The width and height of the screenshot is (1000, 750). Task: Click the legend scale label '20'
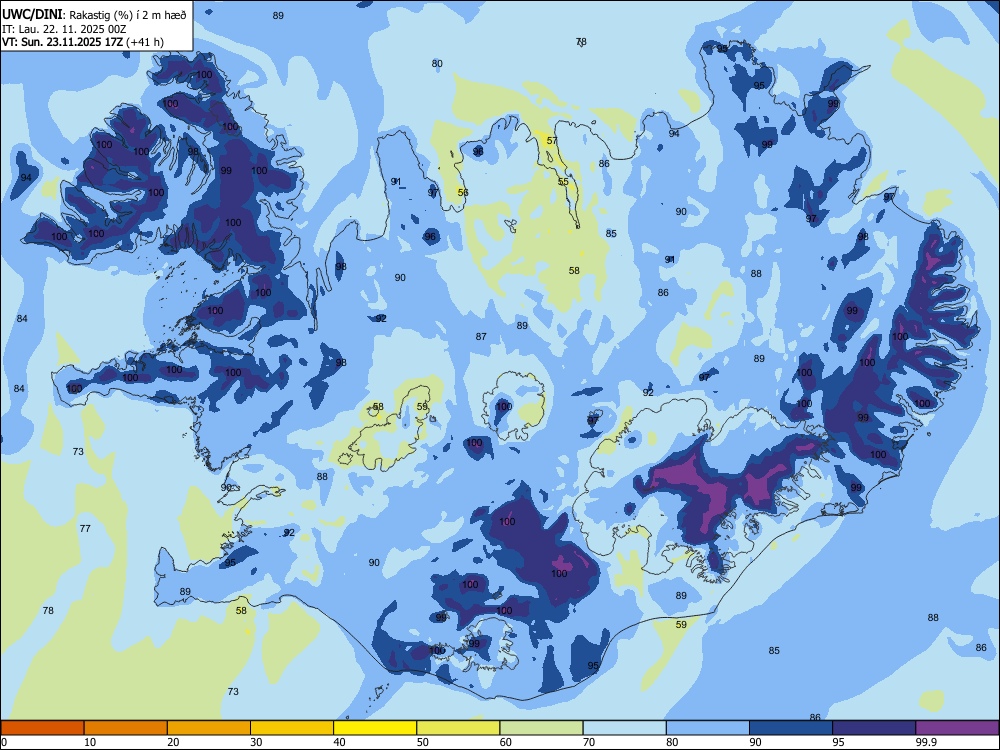[x=173, y=742]
